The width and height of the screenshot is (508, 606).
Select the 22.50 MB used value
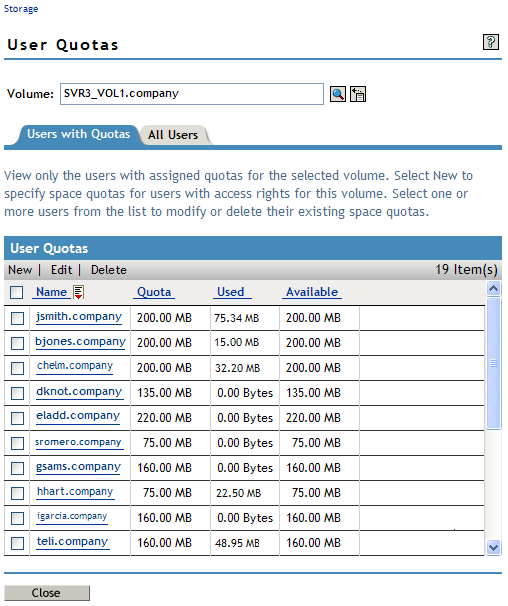tap(238, 494)
